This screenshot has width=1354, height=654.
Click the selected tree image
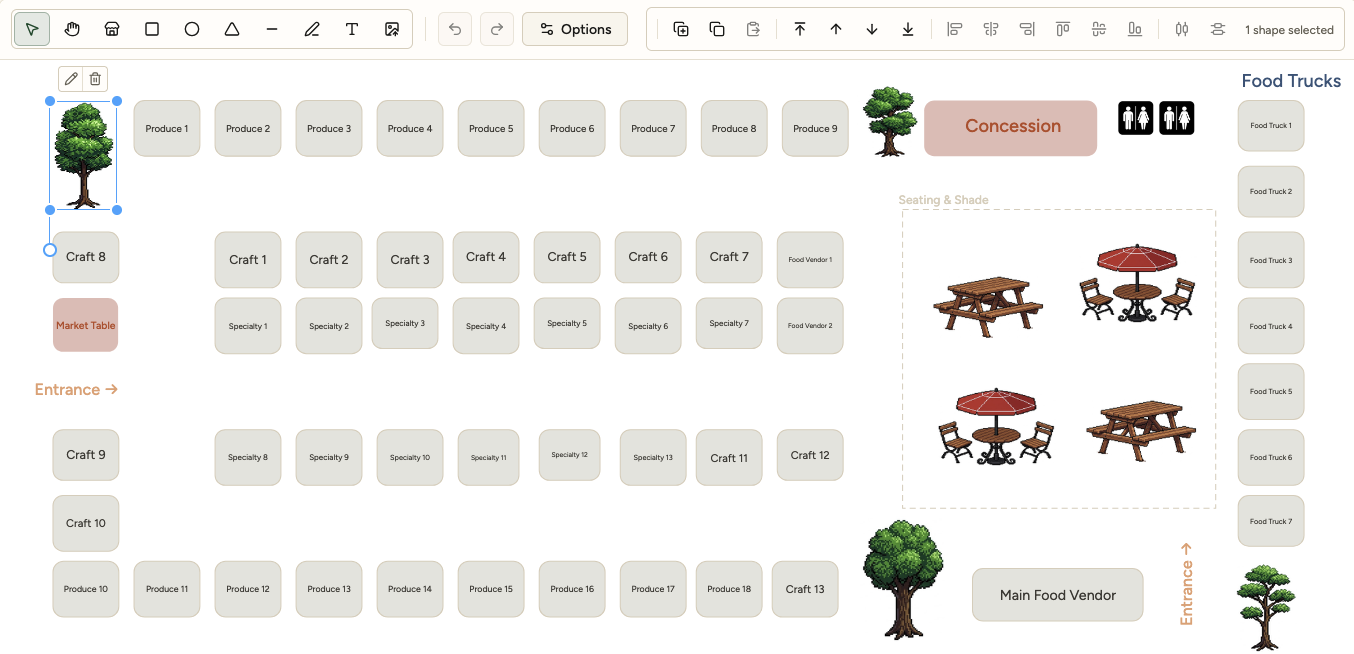(x=83, y=155)
